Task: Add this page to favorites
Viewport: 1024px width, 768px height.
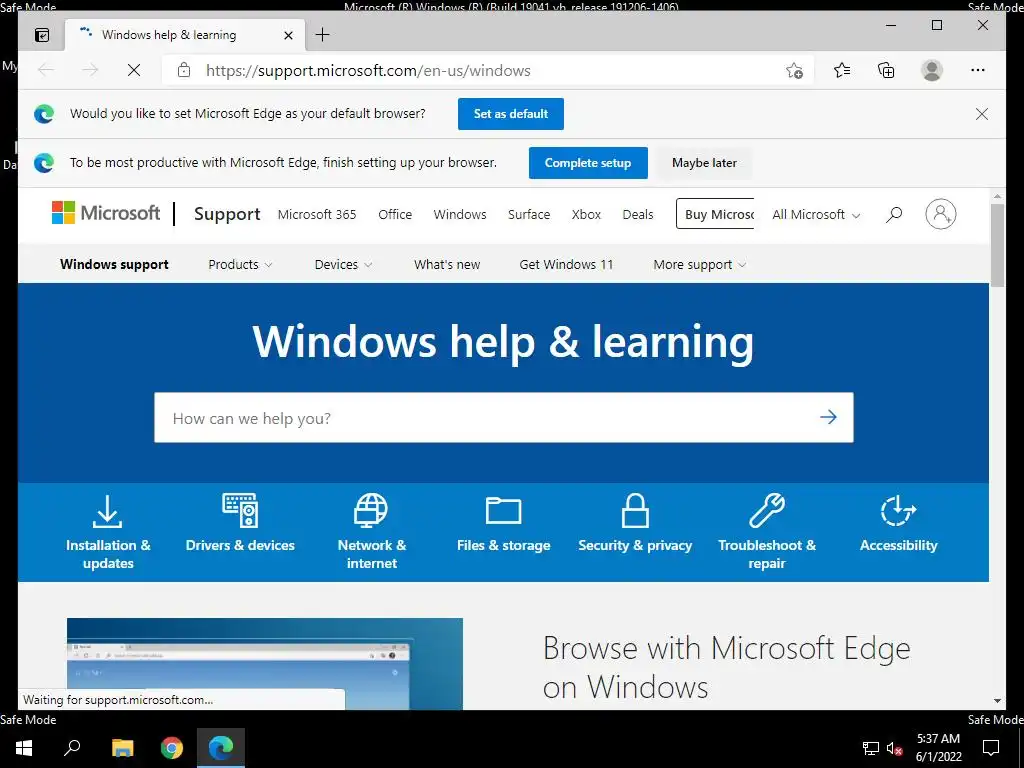Action: pos(794,70)
